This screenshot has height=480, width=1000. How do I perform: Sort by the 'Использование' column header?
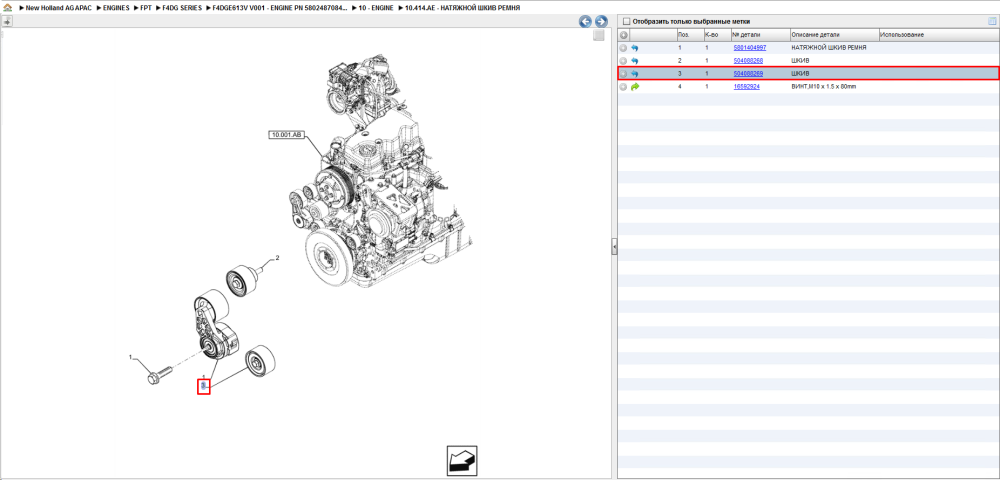pos(938,34)
